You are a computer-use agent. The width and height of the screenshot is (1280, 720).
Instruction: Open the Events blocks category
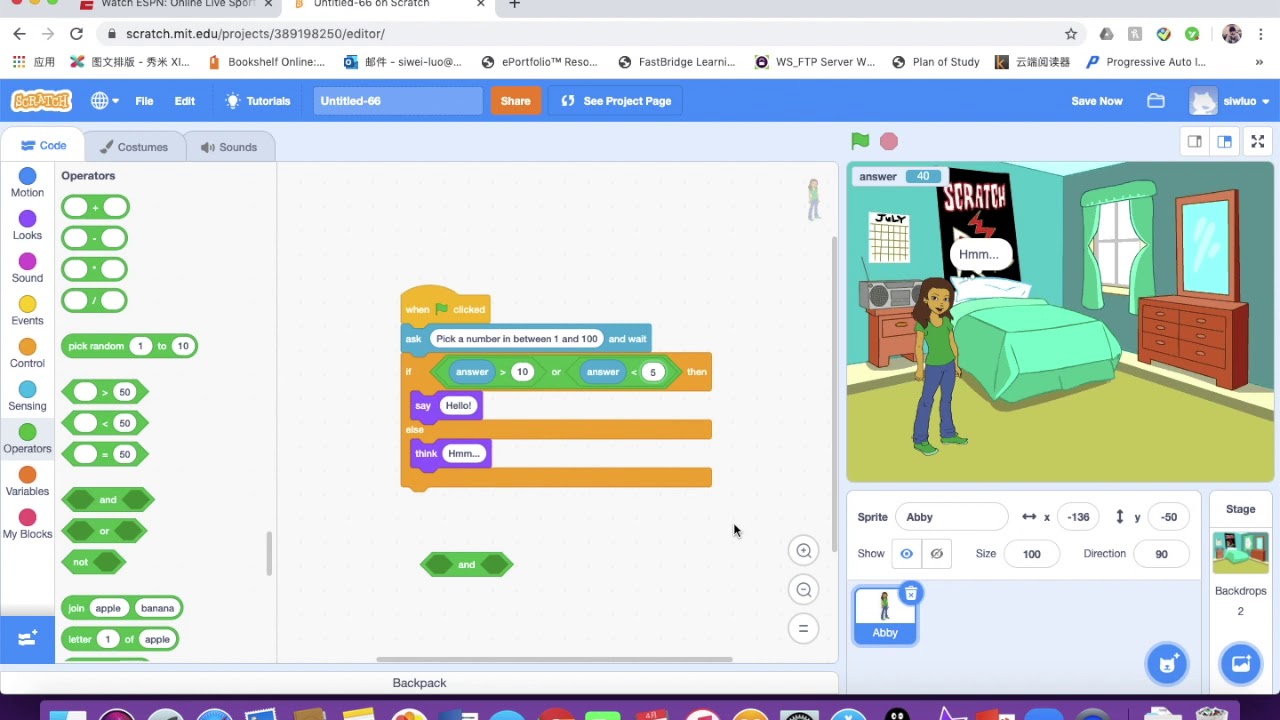point(27,311)
